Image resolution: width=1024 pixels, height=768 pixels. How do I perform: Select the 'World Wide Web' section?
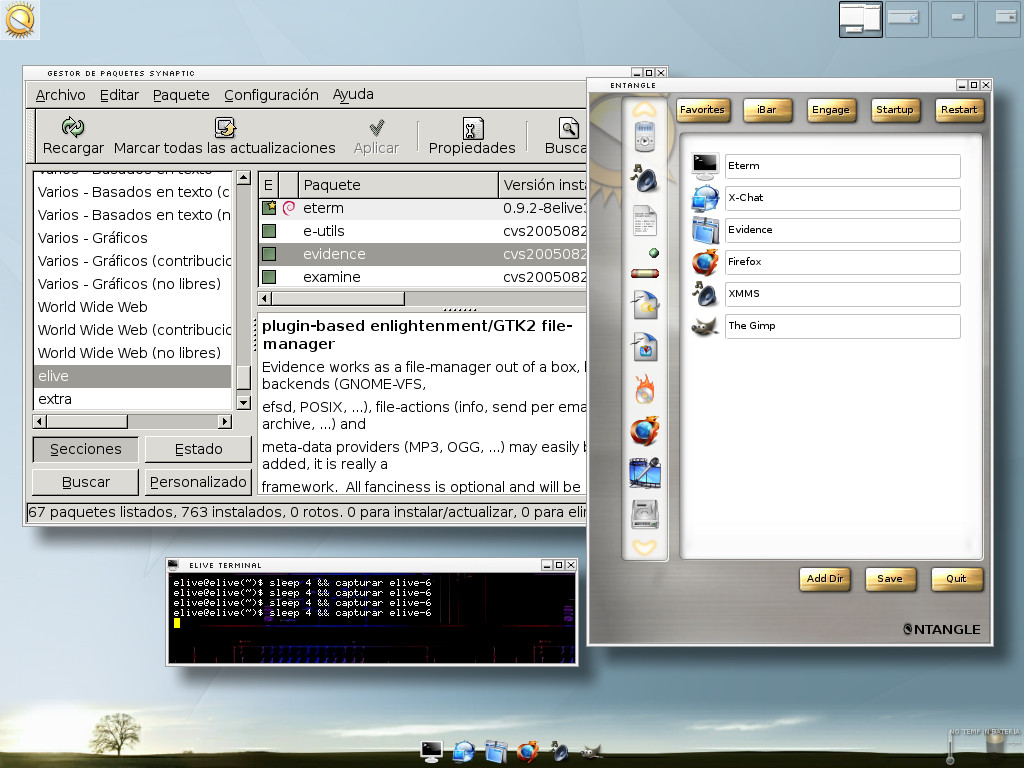pos(133,307)
